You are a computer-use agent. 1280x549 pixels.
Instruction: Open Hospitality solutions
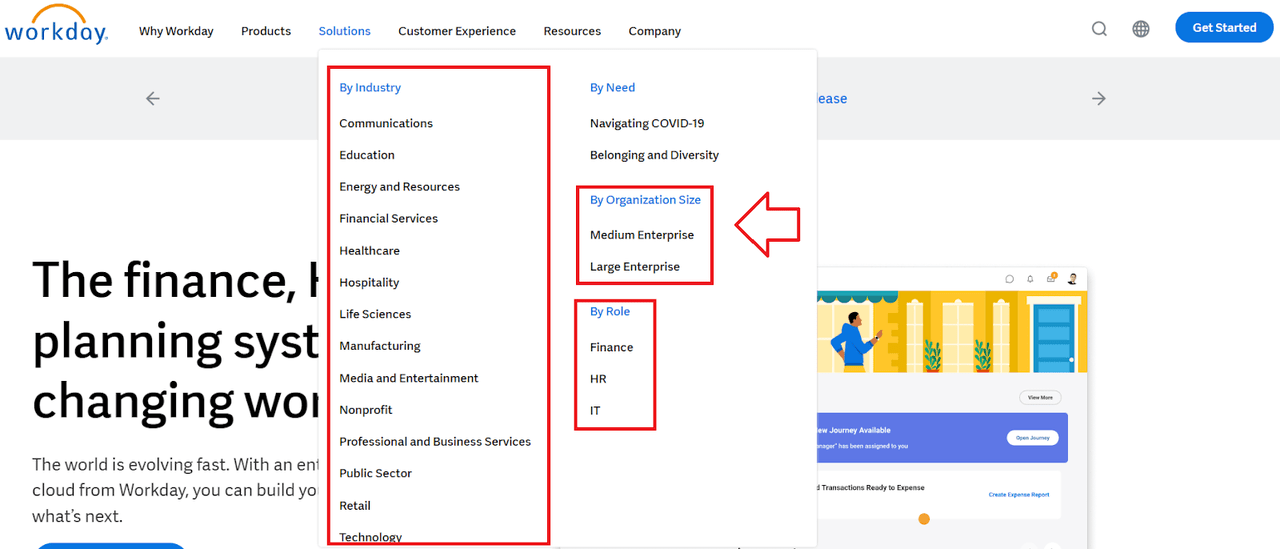pos(369,283)
